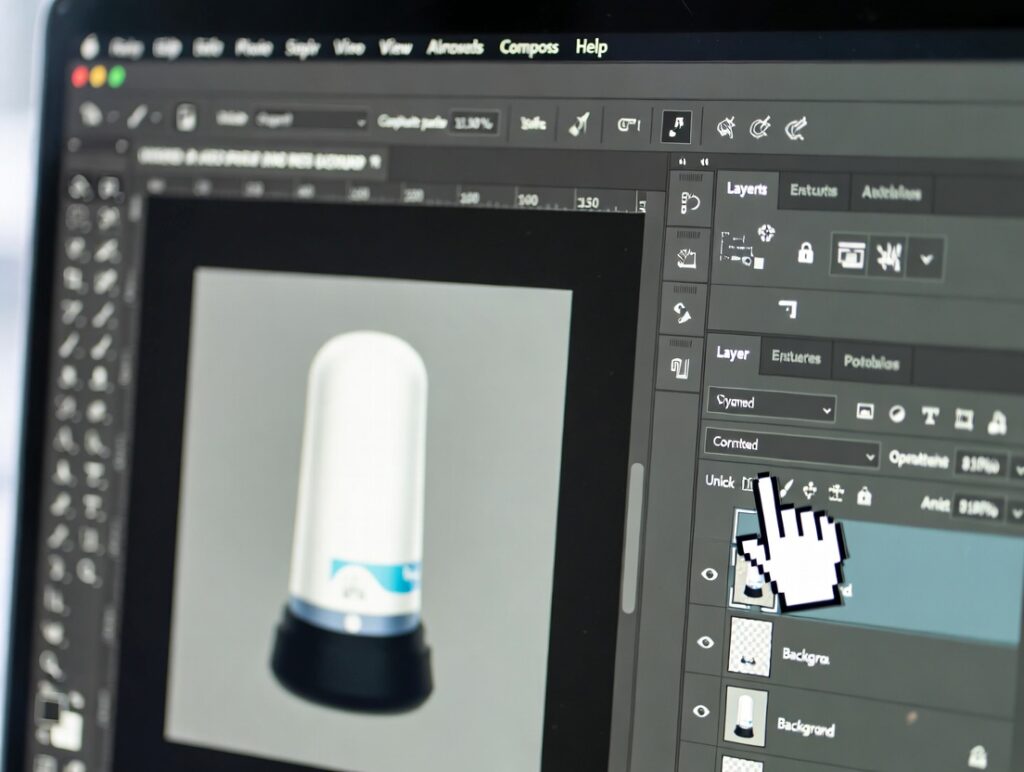Open the Corrited blend mode dropdown
This screenshot has width=1024, height=772.
[791, 447]
